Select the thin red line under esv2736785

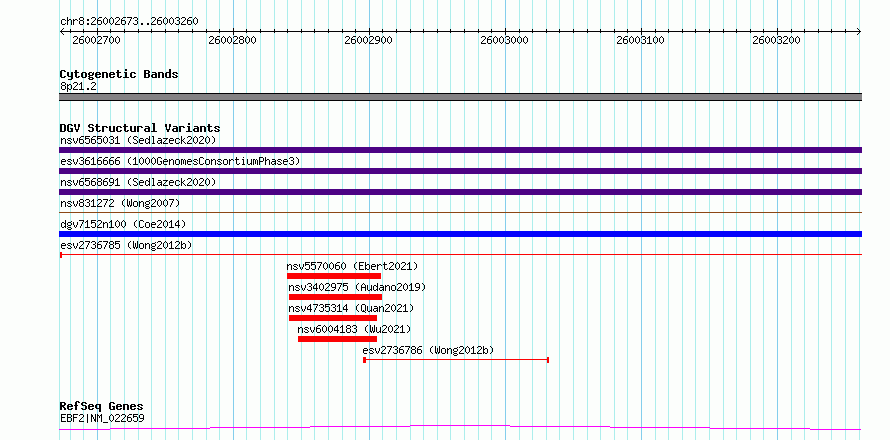pyautogui.click(x=460, y=255)
